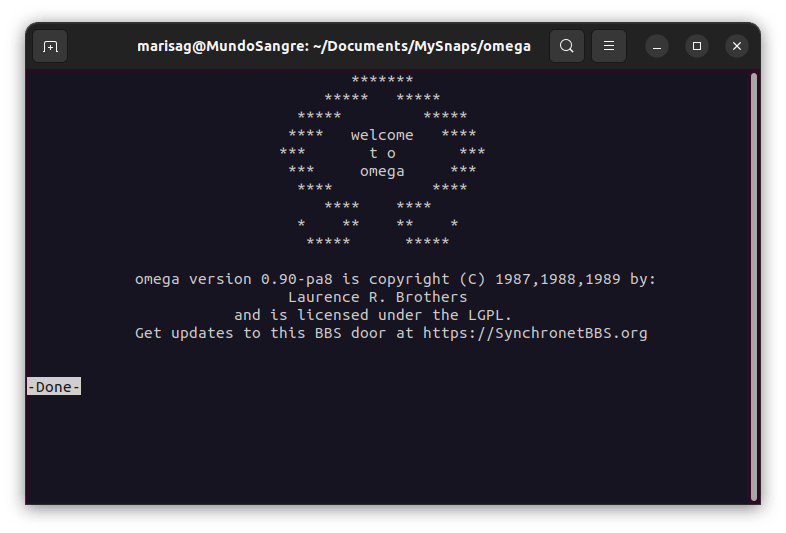Open the hamburger main menu
This screenshot has width=786, height=533.
(x=609, y=46)
